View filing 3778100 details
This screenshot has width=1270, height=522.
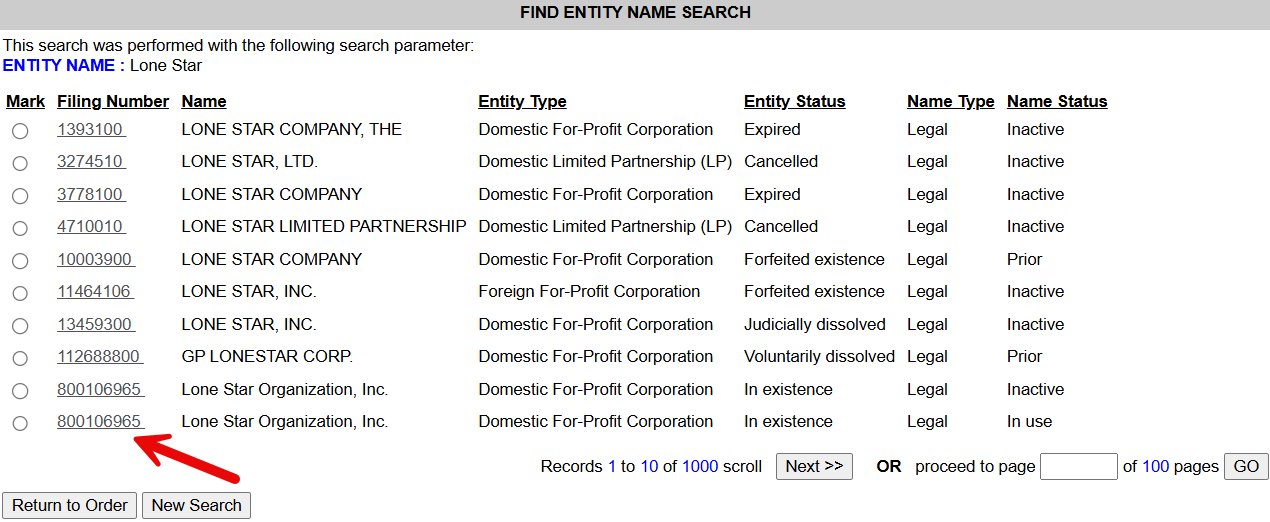(x=91, y=195)
